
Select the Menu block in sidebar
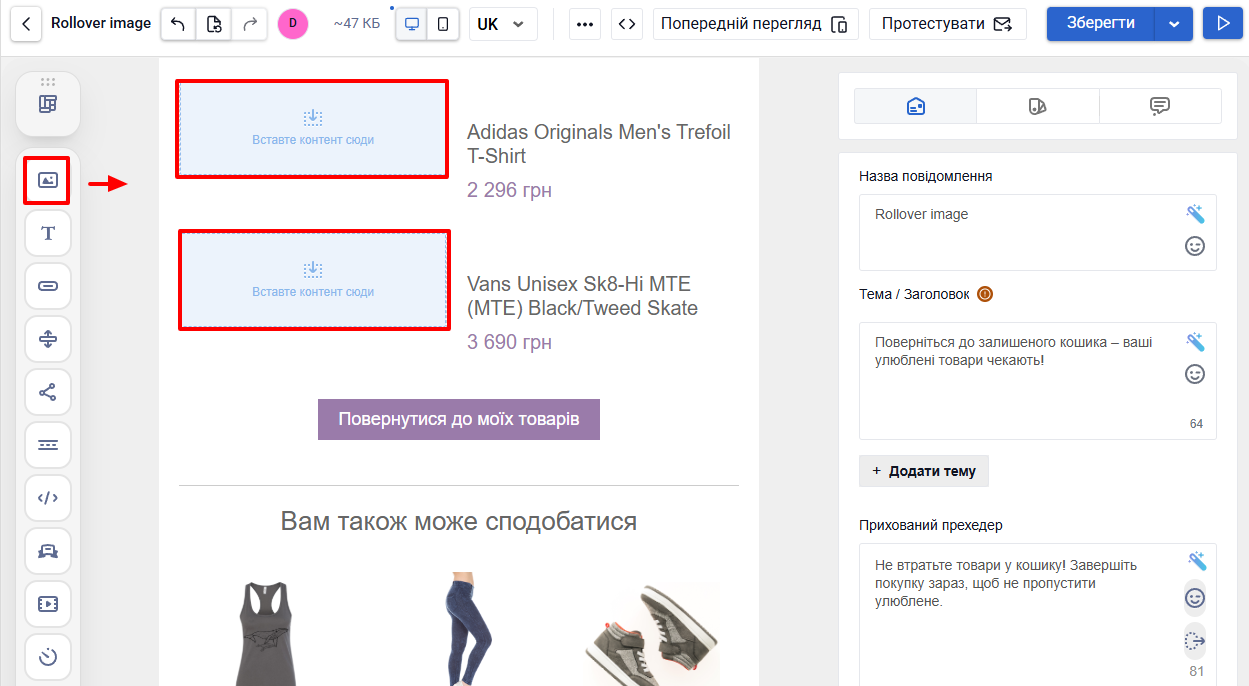48,445
